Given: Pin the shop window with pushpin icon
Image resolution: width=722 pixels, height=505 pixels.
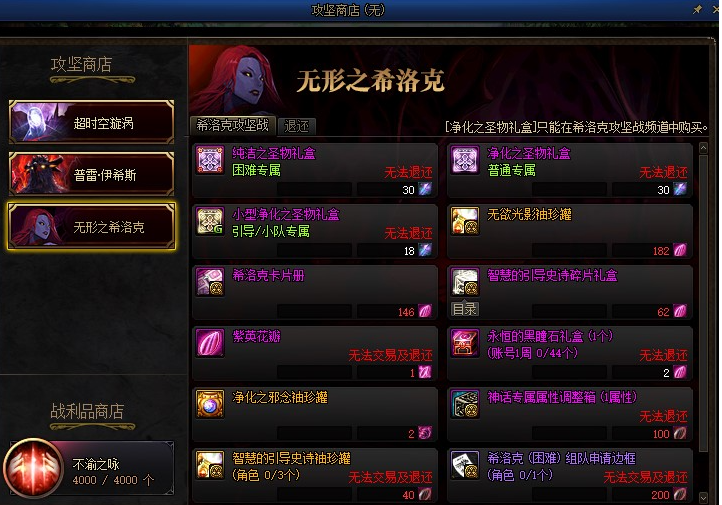Looking at the screenshot, I should tap(697, 9).
